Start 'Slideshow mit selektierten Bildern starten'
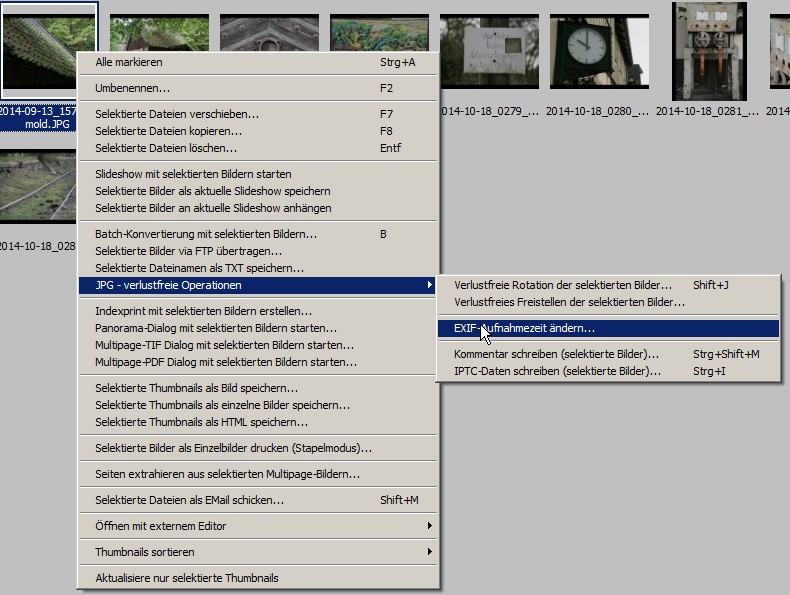790x595 pixels. (193, 174)
